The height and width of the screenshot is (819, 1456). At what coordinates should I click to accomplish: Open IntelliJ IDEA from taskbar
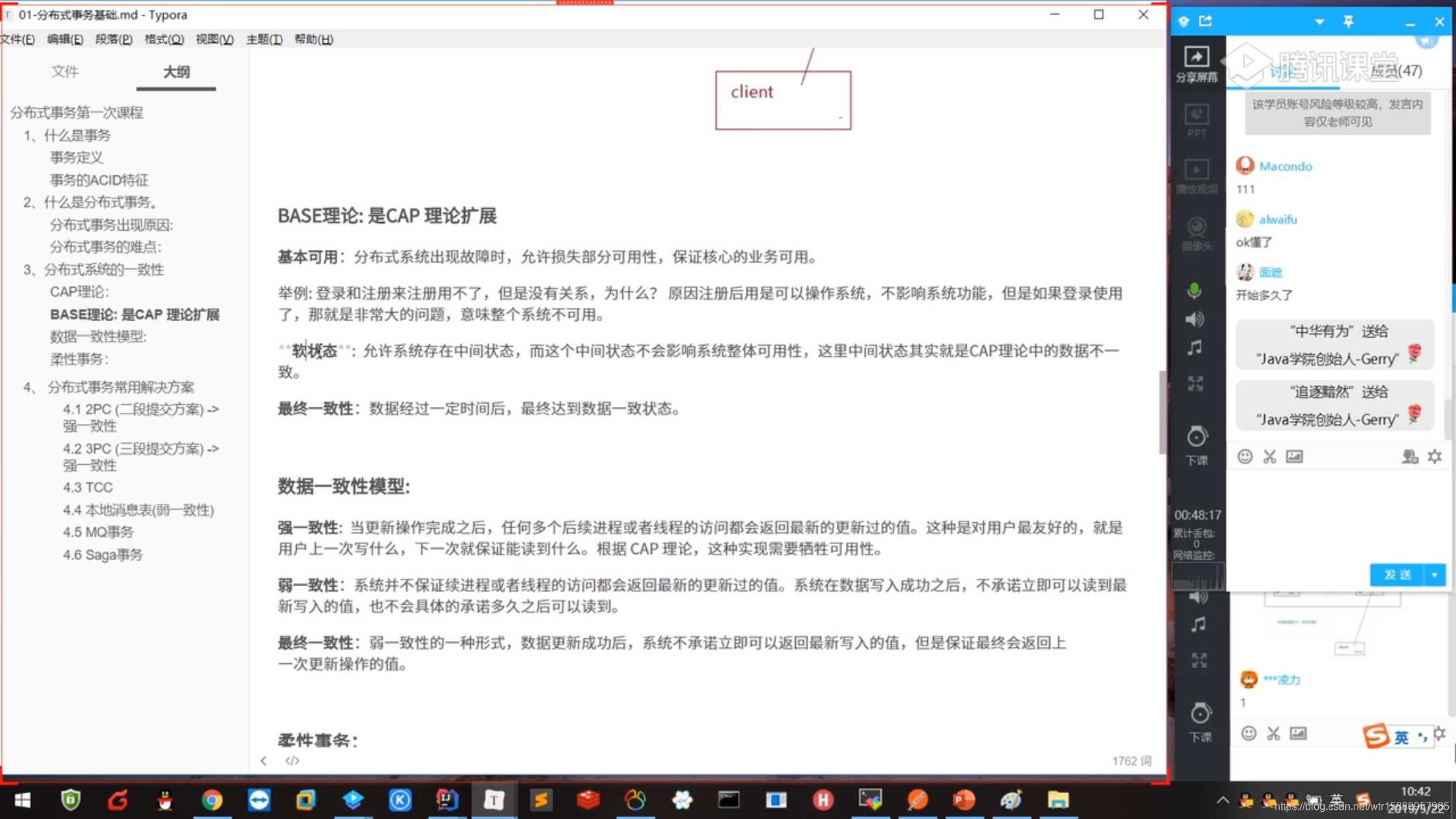(447, 800)
